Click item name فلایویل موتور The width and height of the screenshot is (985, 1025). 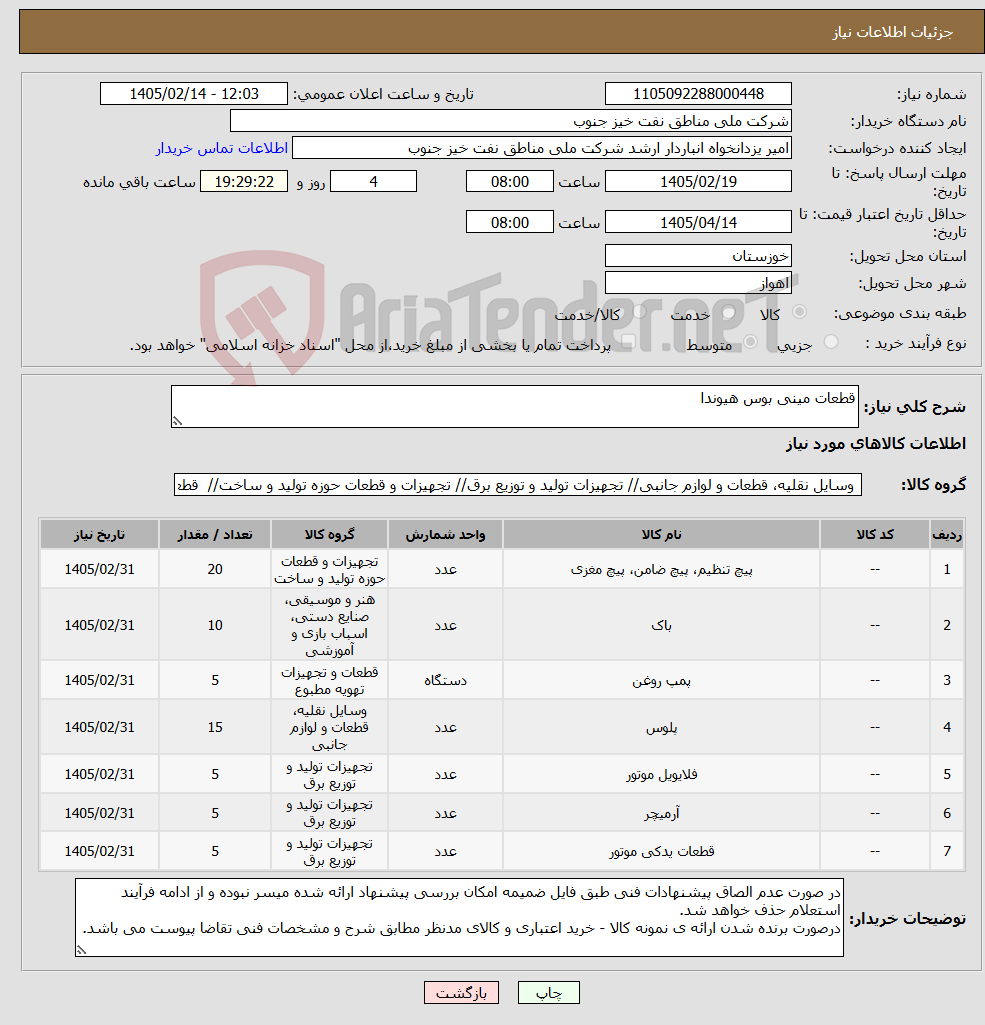(x=661, y=775)
